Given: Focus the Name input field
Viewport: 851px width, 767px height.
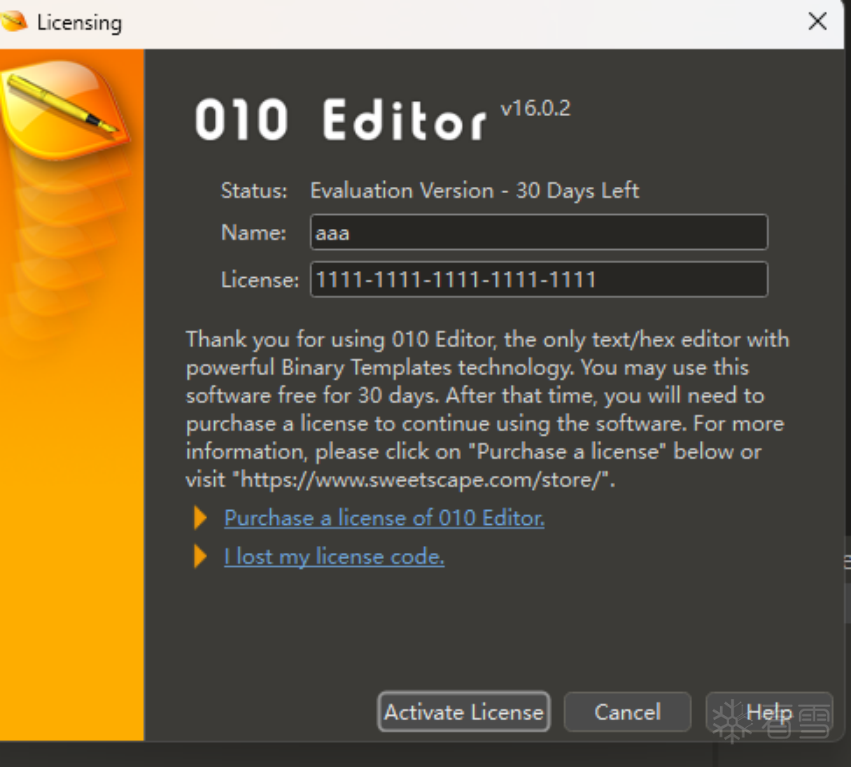Looking at the screenshot, I should point(539,232).
